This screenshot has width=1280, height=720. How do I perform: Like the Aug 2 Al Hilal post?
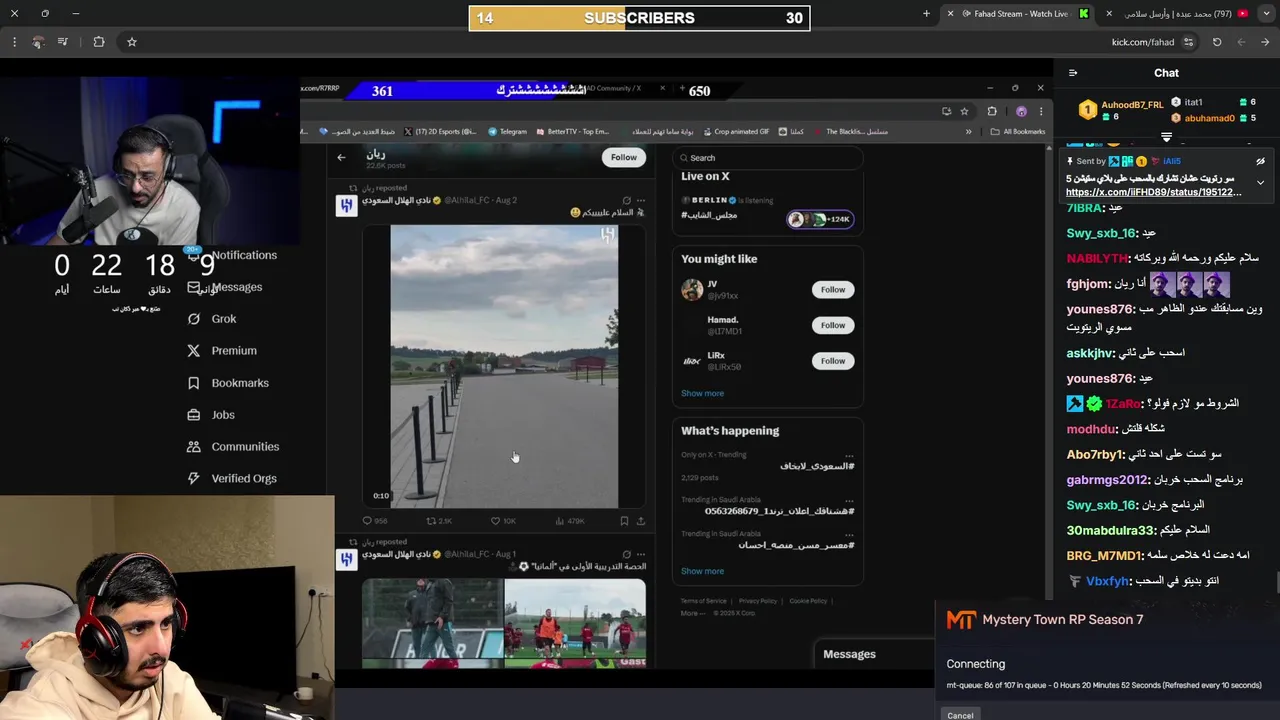(x=502, y=521)
